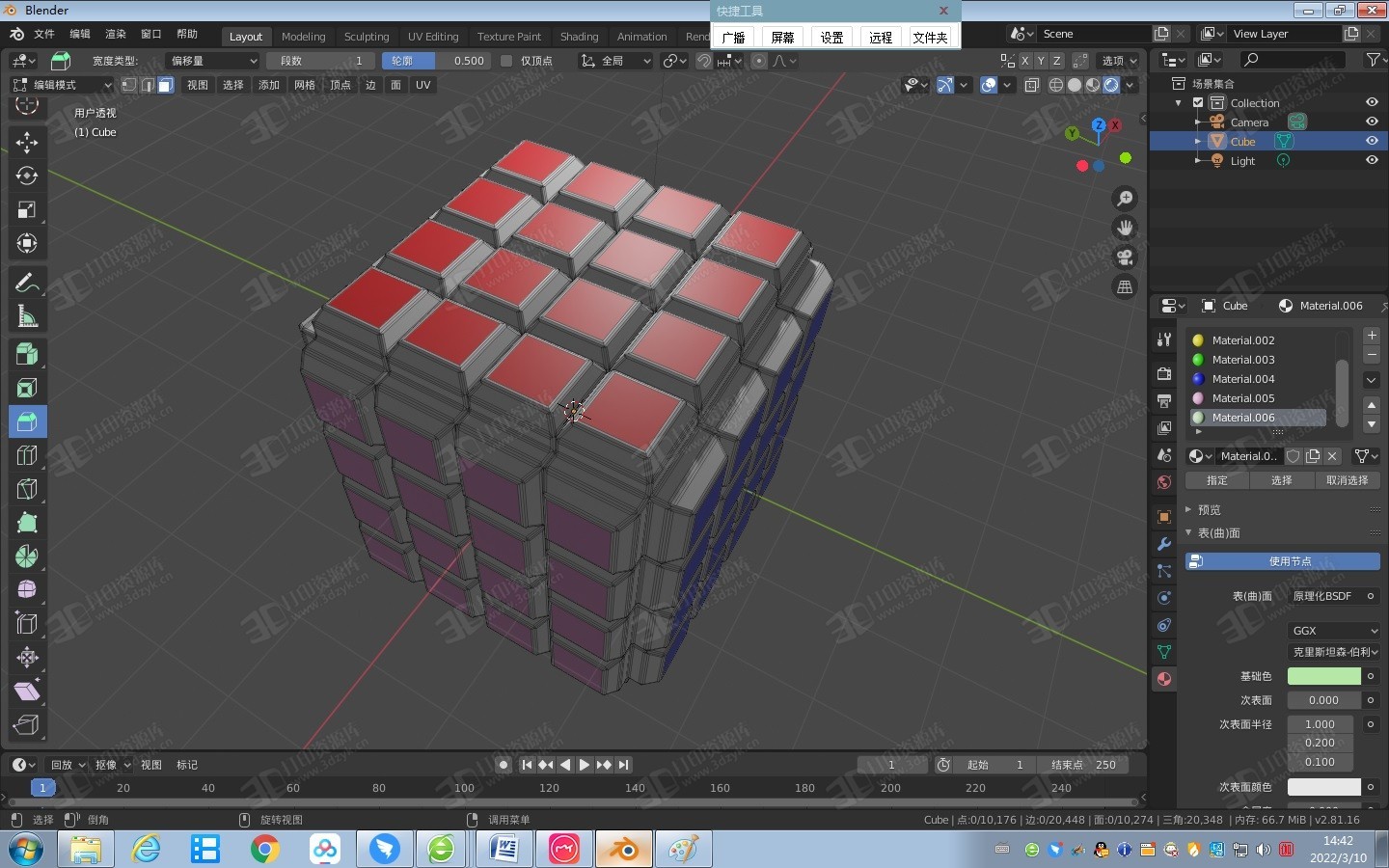Viewport: 1389px width, 868px height.
Task: Select the Rip Region tool
Action: point(27,724)
